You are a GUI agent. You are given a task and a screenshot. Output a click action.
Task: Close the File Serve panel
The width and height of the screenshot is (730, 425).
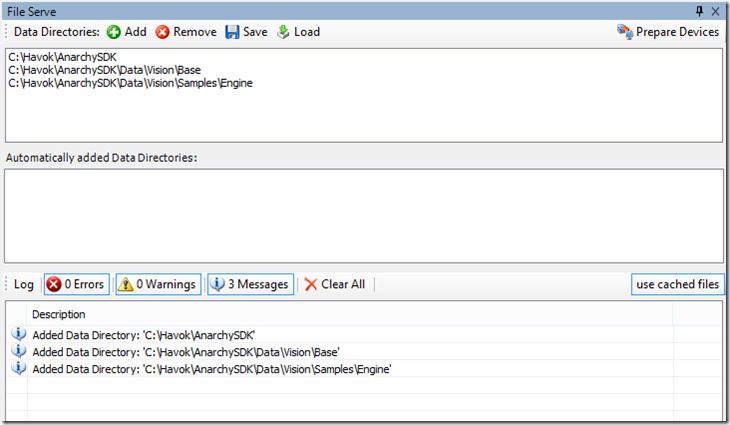[716, 10]
